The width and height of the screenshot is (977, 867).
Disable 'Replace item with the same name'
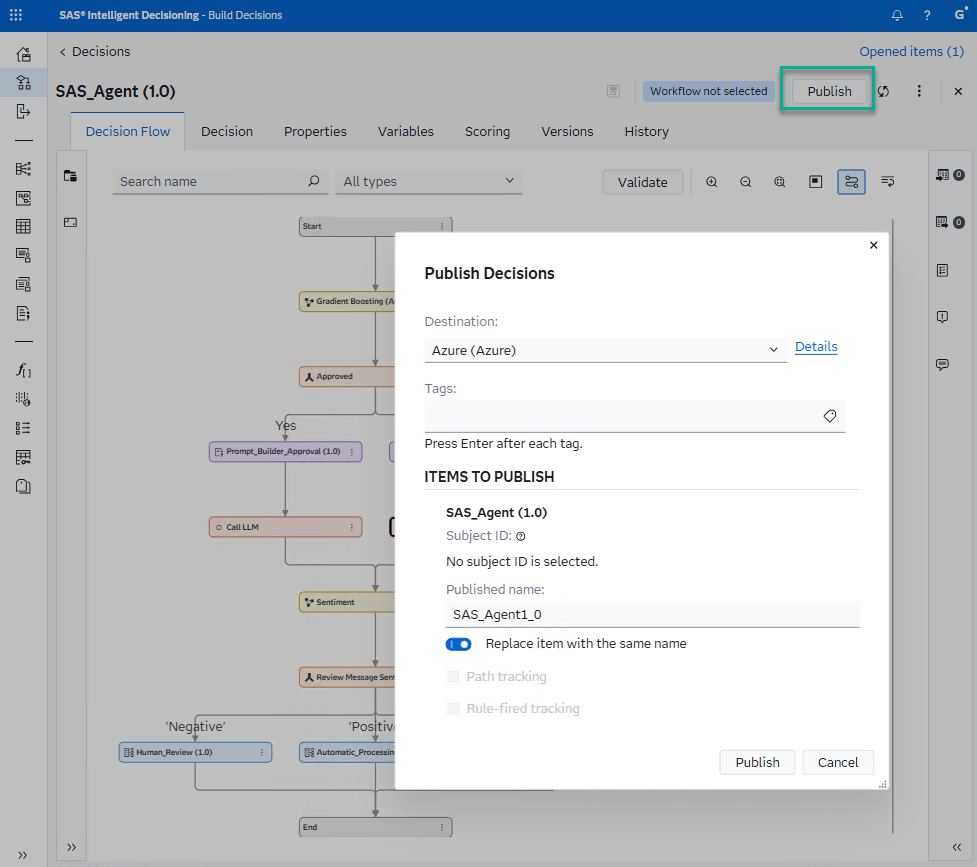pyautogui.click(x=458, y=644)
